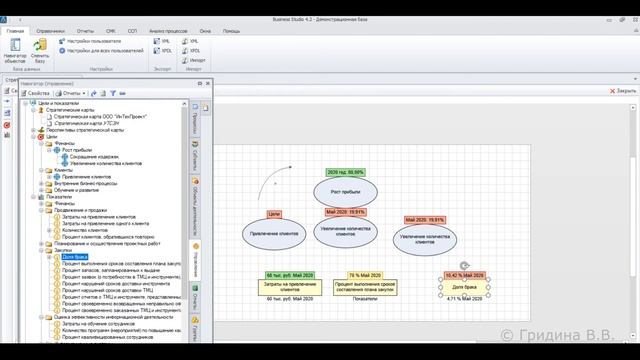Image resolution: width=640 pixels, height=360 pixels.
Task: Click the Navigator tree vertical scrollbar
Action: coord(184,204)
